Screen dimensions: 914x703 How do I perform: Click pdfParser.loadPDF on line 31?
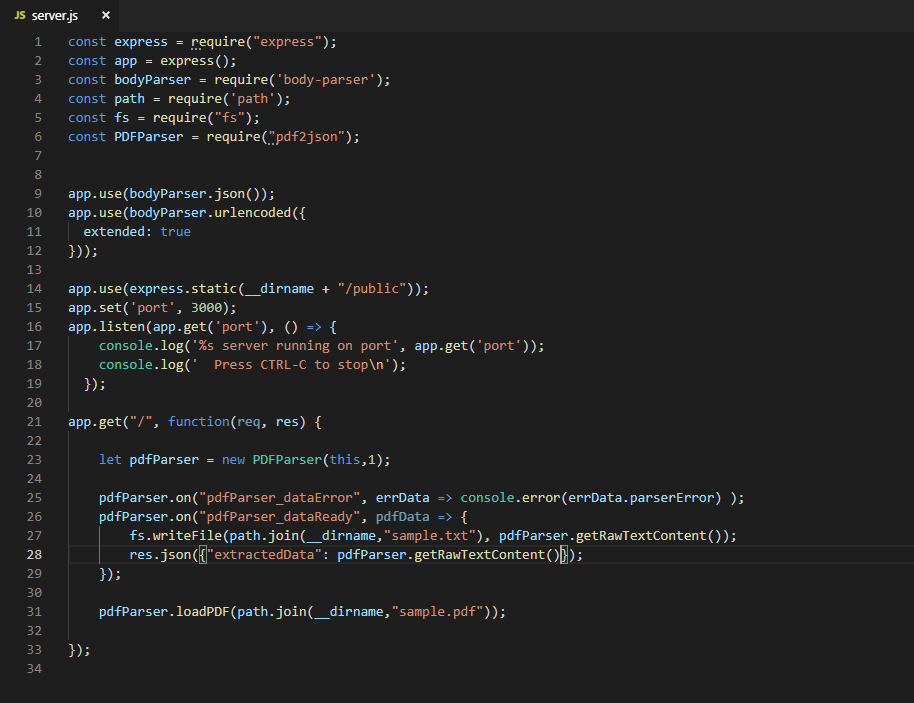164,612
